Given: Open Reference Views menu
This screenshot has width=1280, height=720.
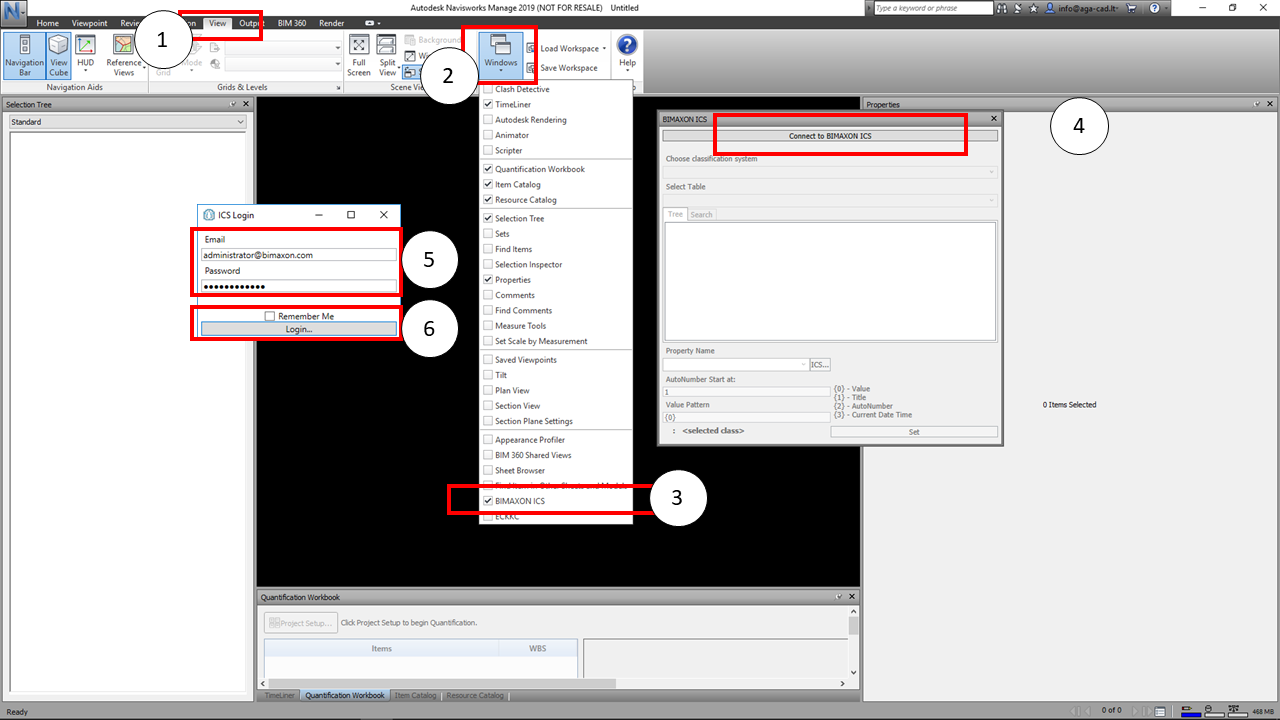Looking at the screenshot, I should tap(124, 56).
